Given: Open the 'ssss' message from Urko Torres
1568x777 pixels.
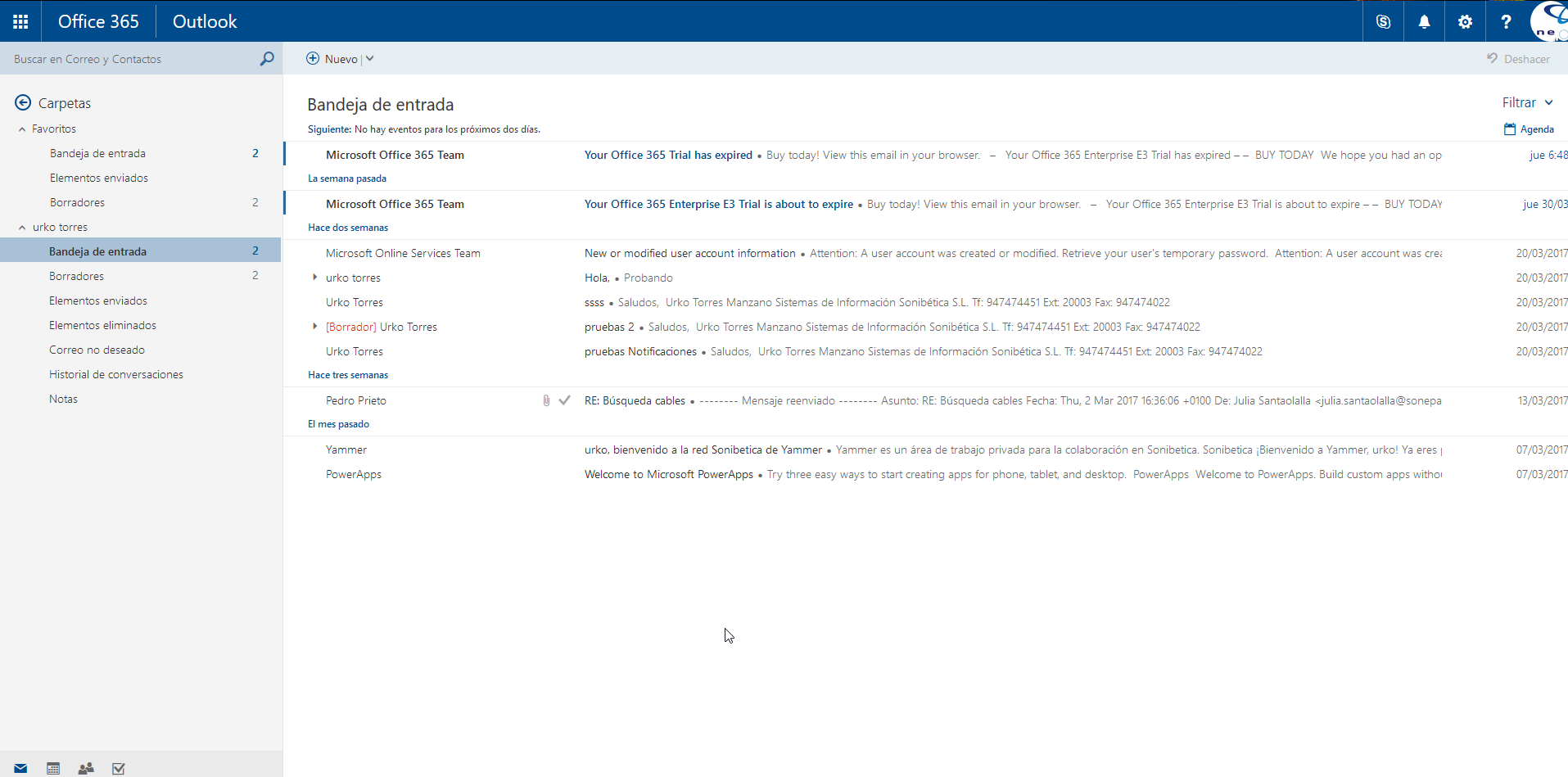Looking at the screenshot, I should (926, 302).
